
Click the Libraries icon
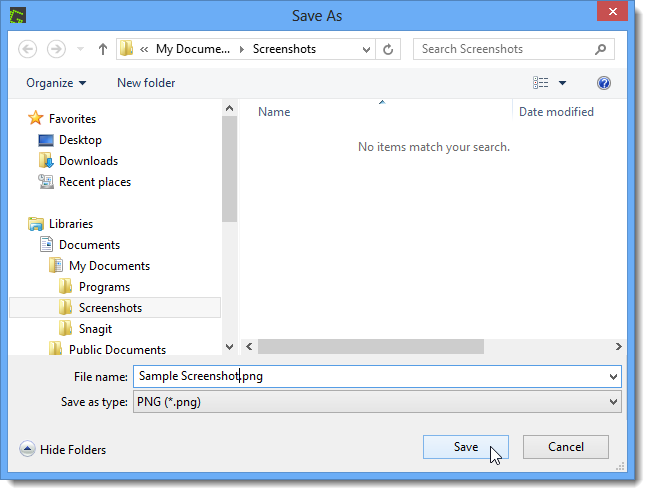click(x=36, y=224)
